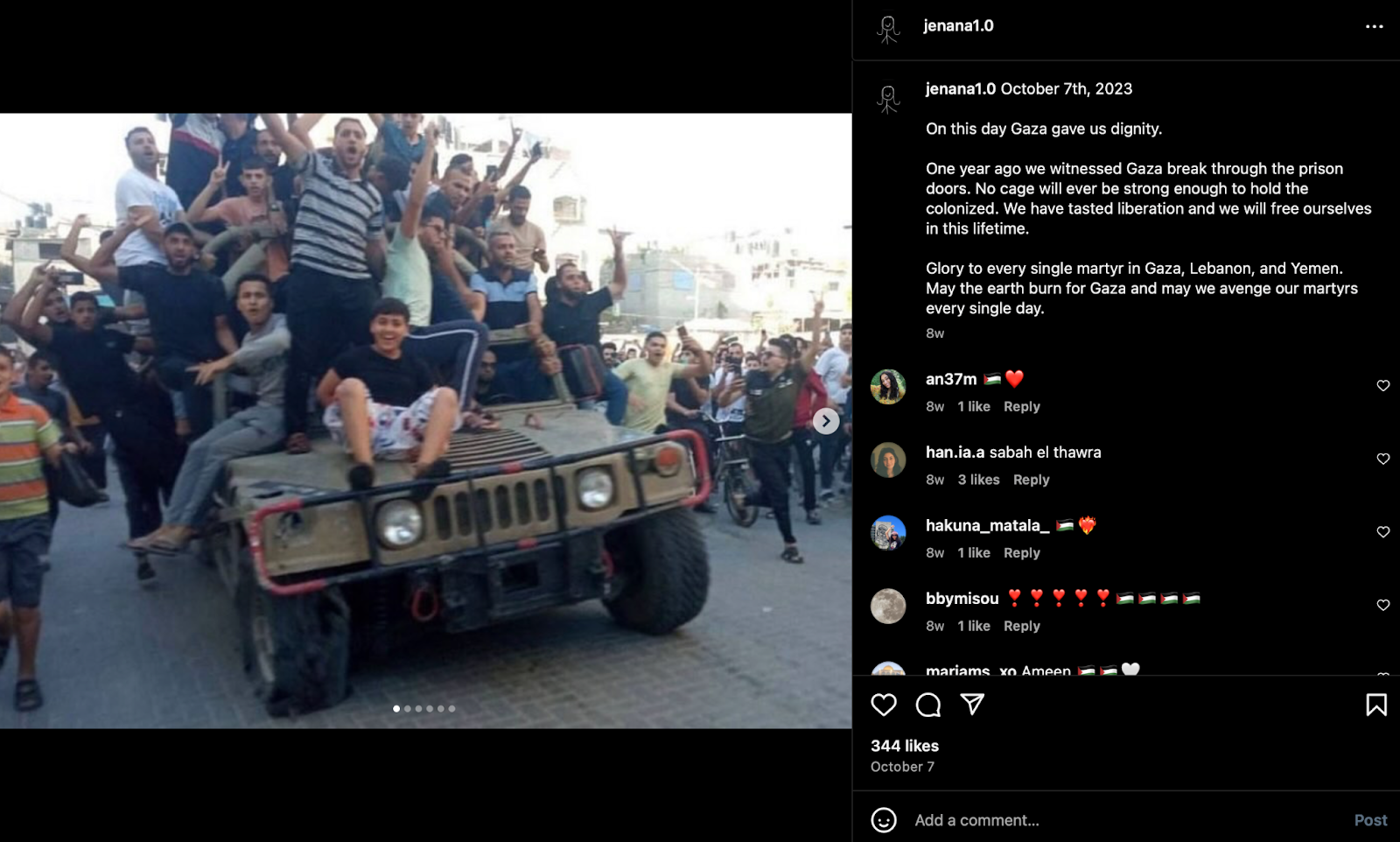Open an37m's profile avatar
This screenshot has width=1400, height=842.
888,387
